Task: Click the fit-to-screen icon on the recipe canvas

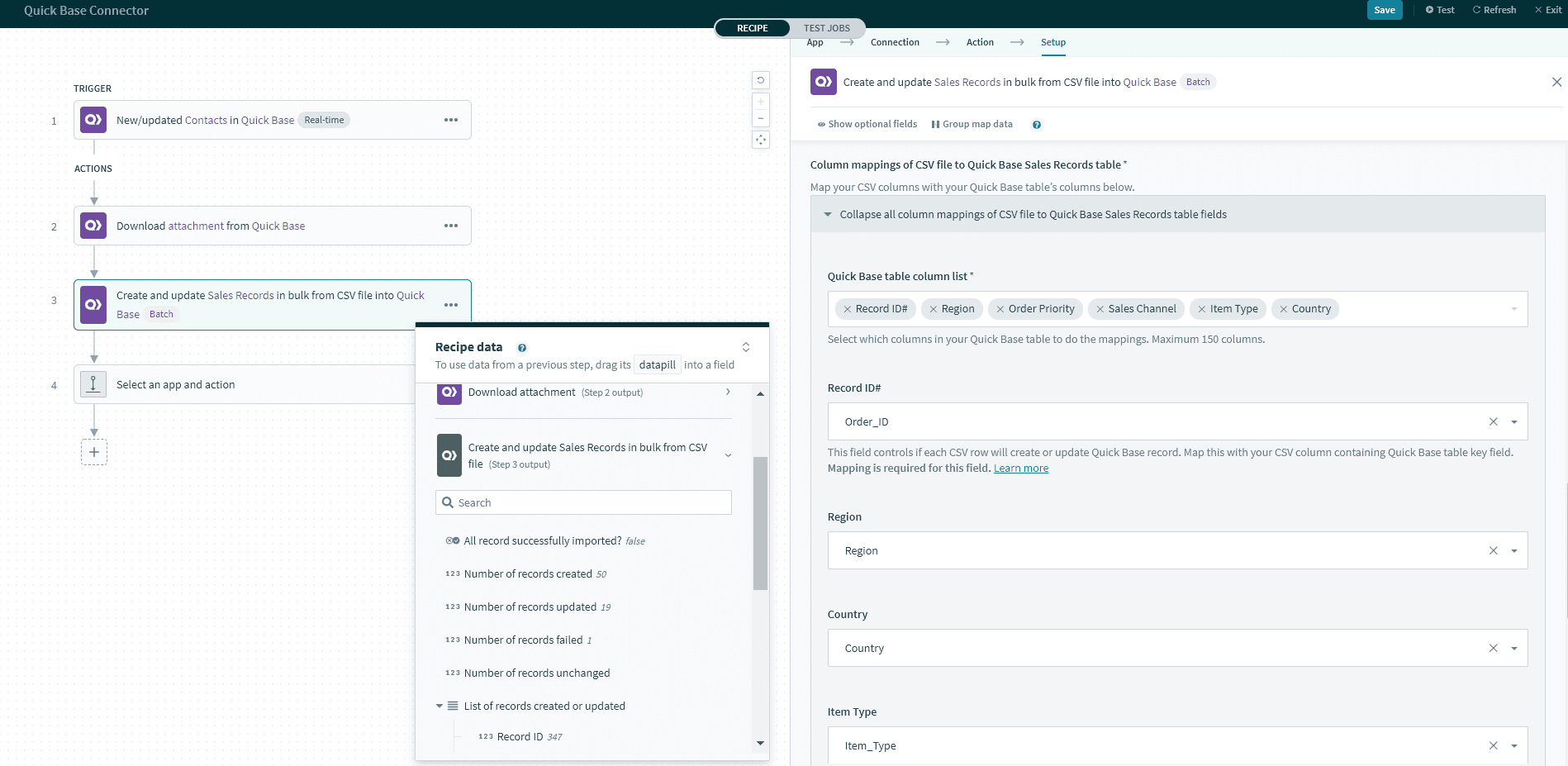Action: coord(760,140)
